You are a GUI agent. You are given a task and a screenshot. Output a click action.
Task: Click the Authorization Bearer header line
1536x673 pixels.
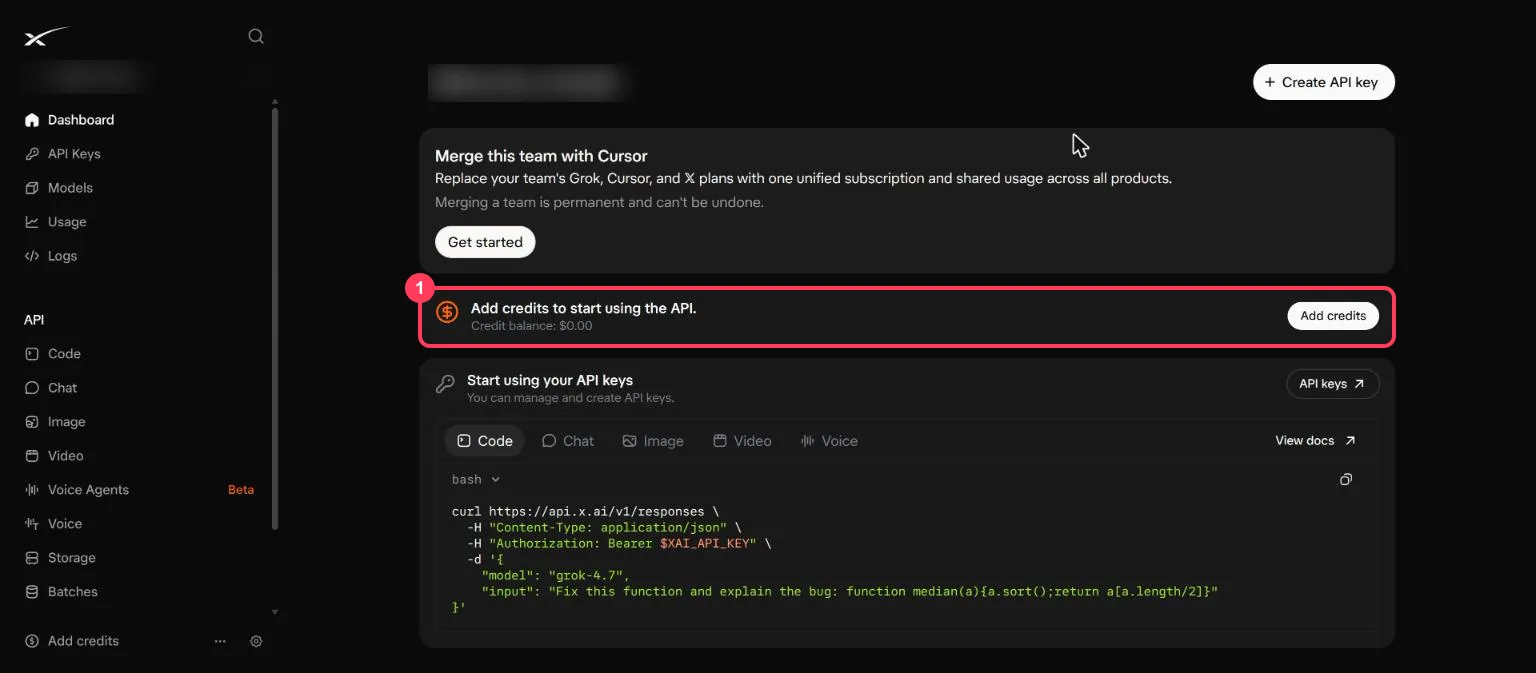pyautogui.click(x=619, y=544)
